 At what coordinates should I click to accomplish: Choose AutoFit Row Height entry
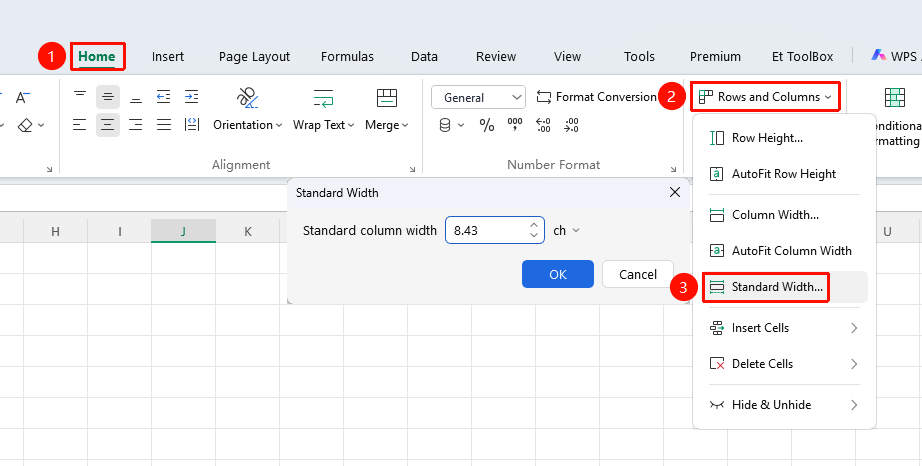click(784, 174)
